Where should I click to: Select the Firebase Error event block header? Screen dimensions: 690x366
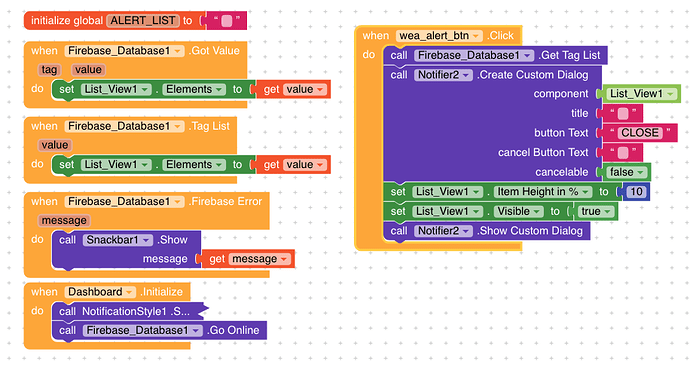pyautogui.click(x=146, y=201)
